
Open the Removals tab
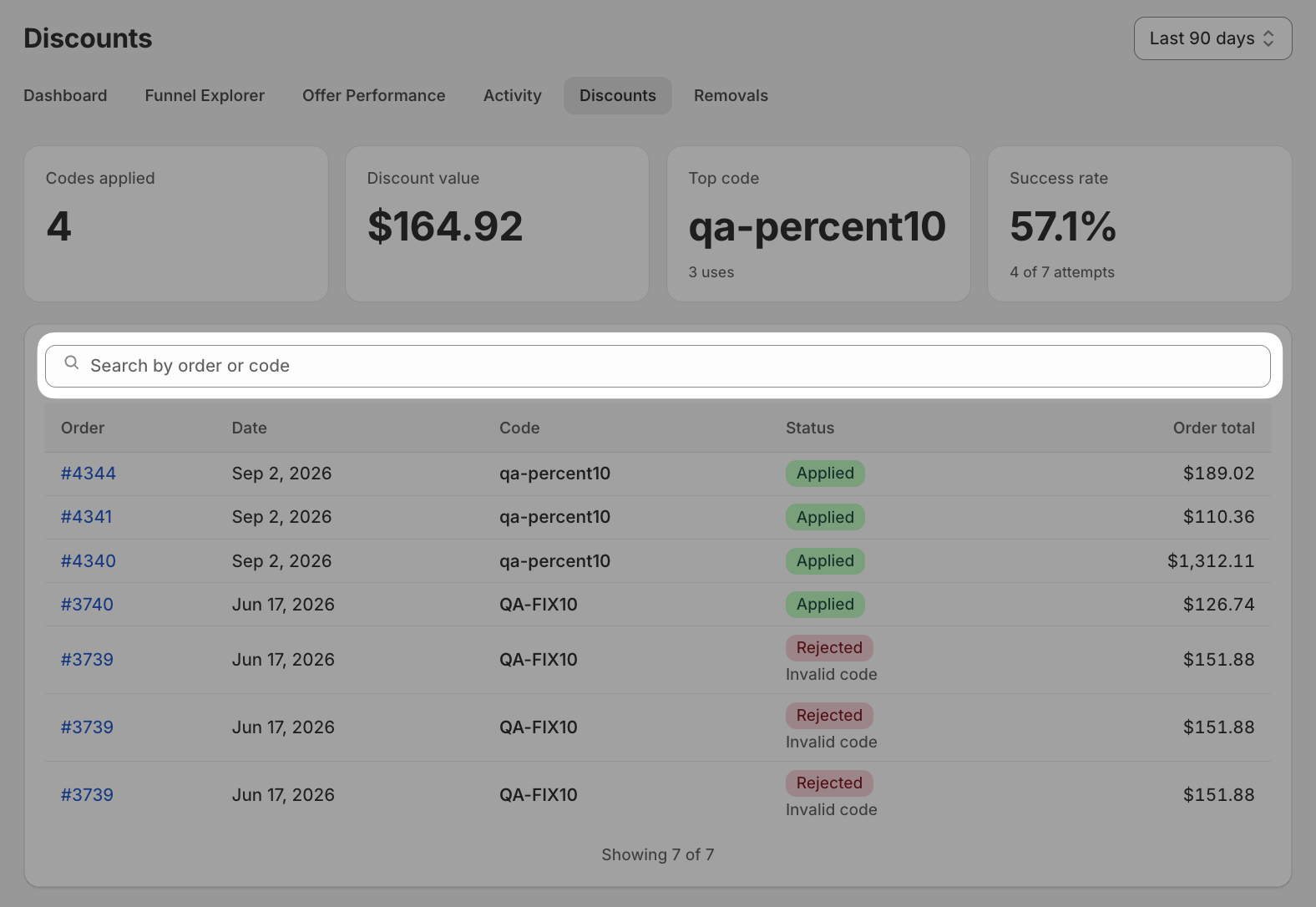[x=731, y=95]
